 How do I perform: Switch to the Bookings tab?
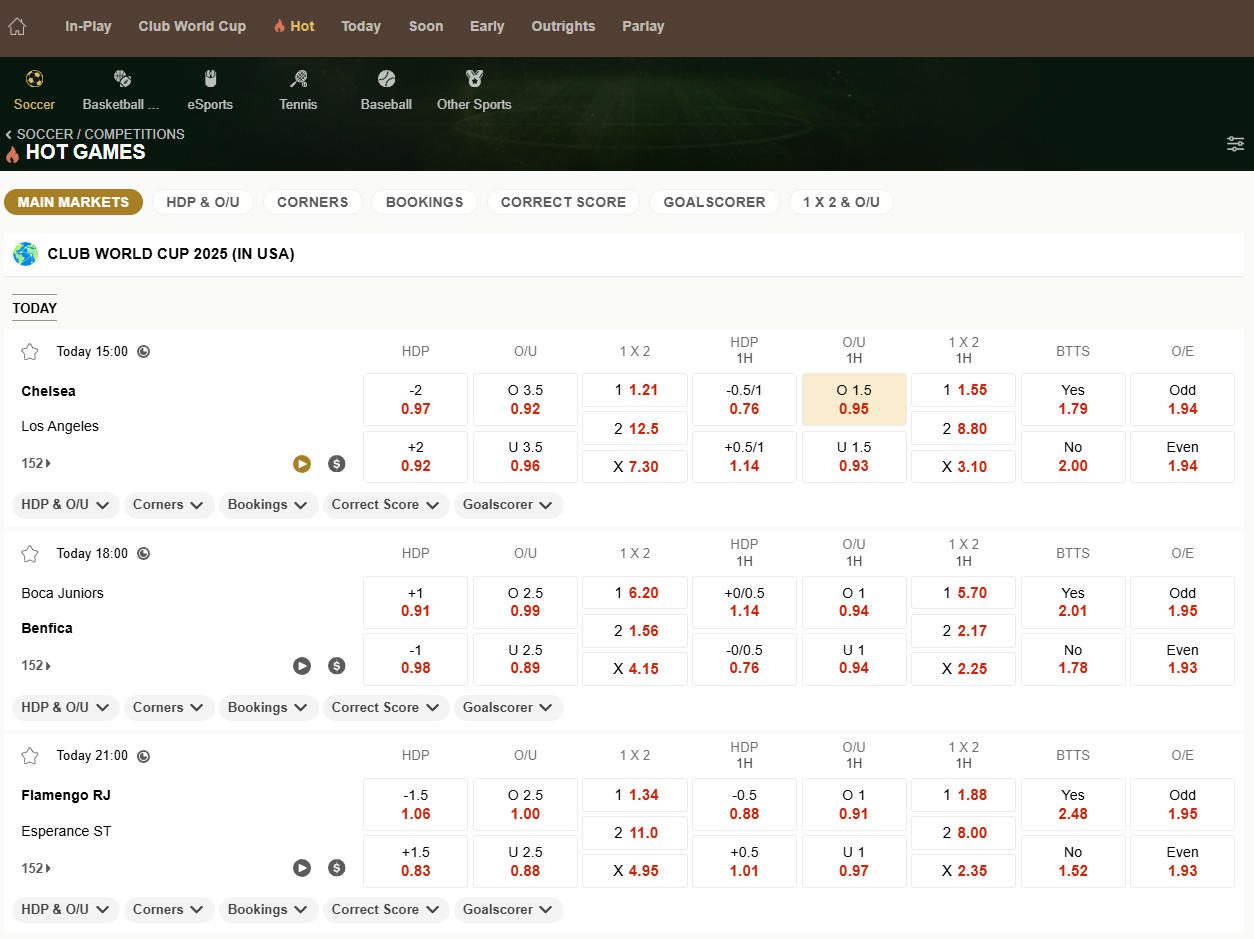click(425, 202)
